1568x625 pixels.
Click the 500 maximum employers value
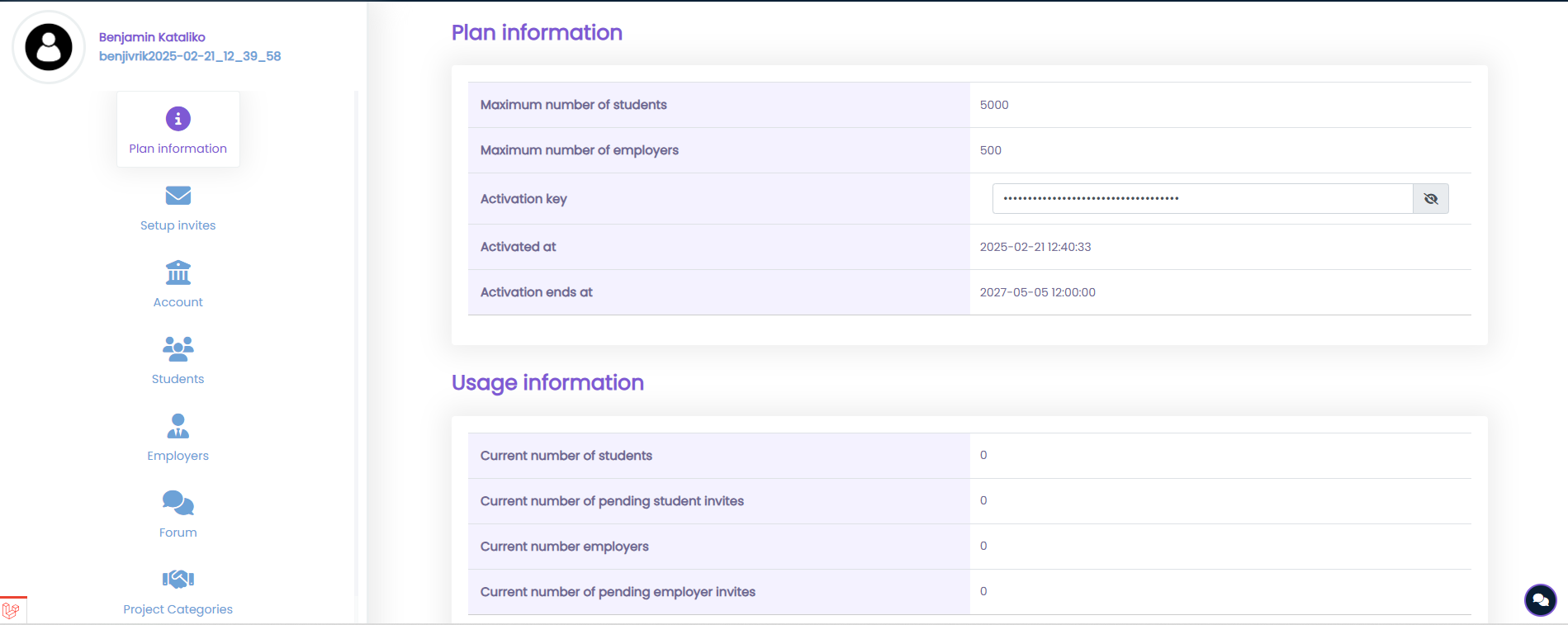991,150
